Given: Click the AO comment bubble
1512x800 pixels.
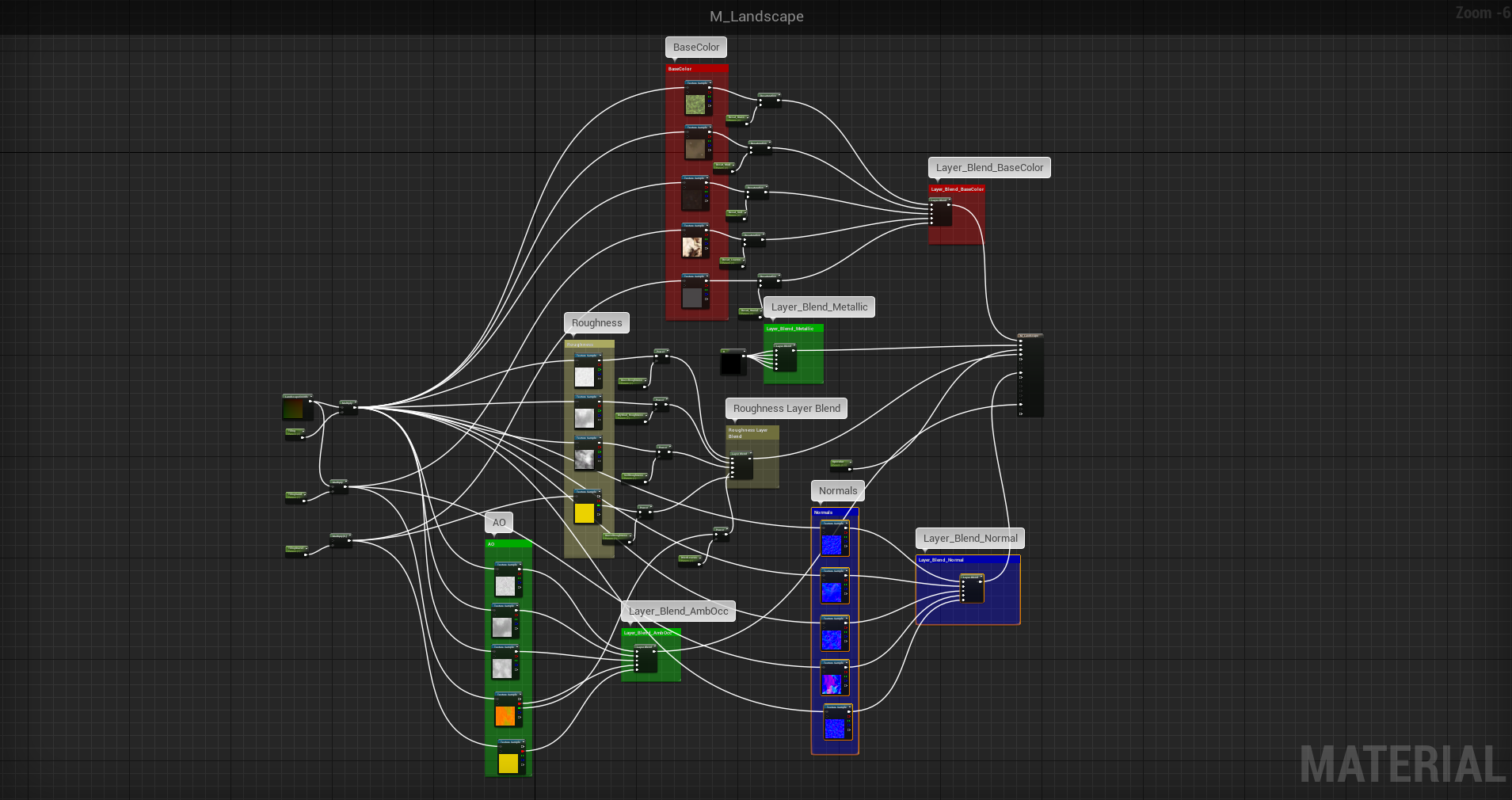Looking at the screenshot, I should (x=499, y=523).
